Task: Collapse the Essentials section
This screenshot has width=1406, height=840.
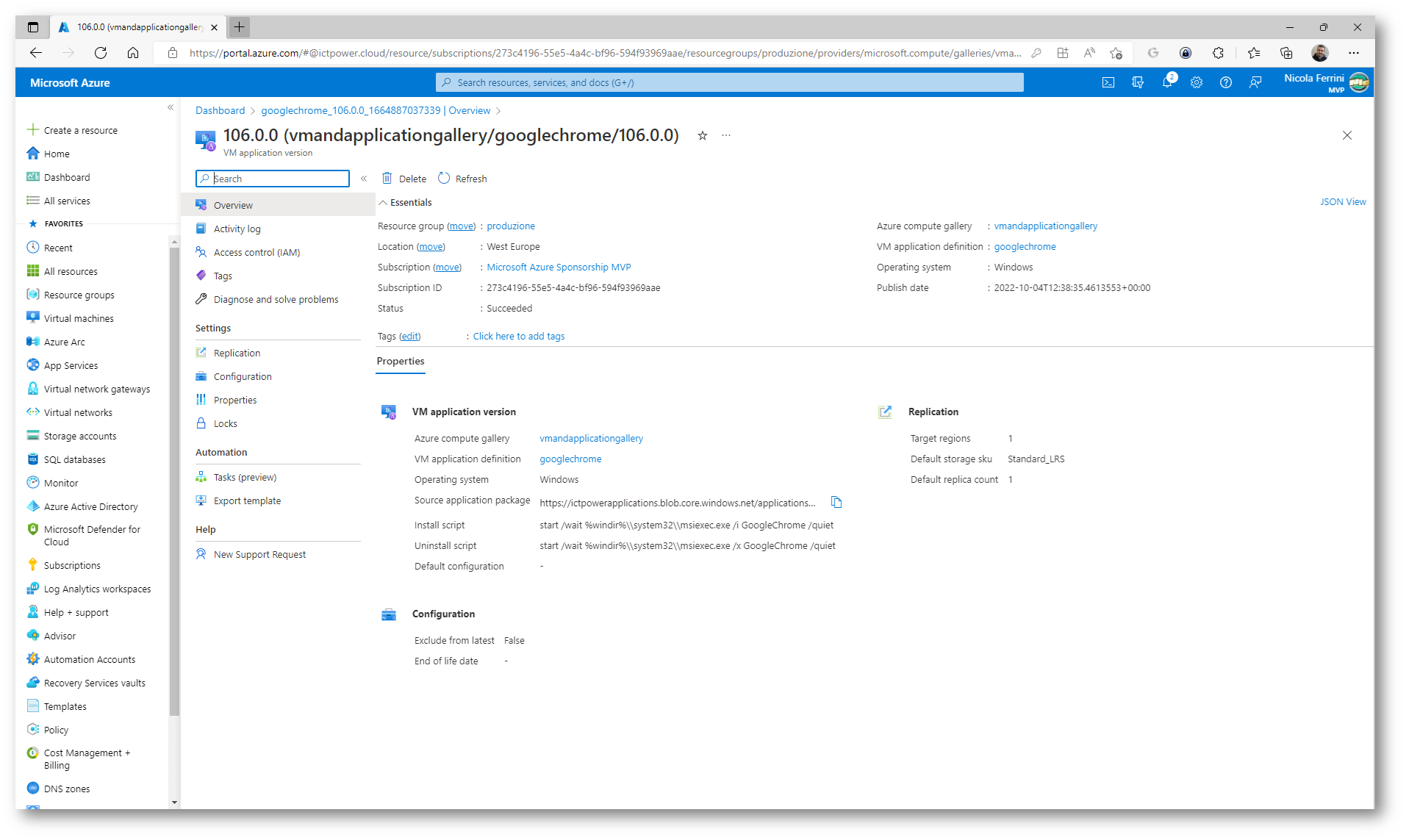Action: 405,202
